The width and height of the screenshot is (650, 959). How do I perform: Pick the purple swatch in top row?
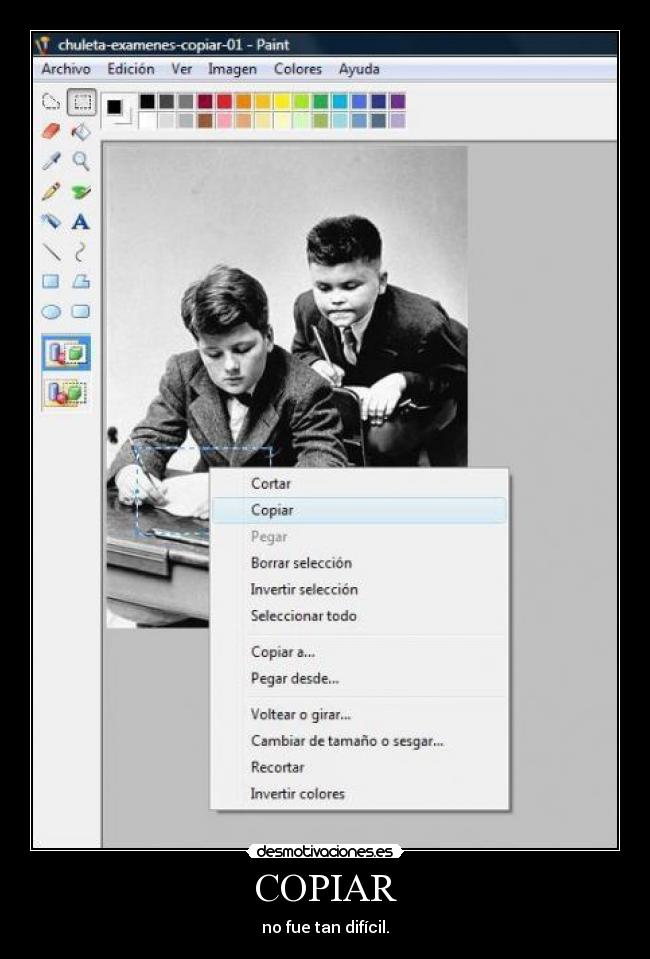pyautogui.click(x=397, y=101)
